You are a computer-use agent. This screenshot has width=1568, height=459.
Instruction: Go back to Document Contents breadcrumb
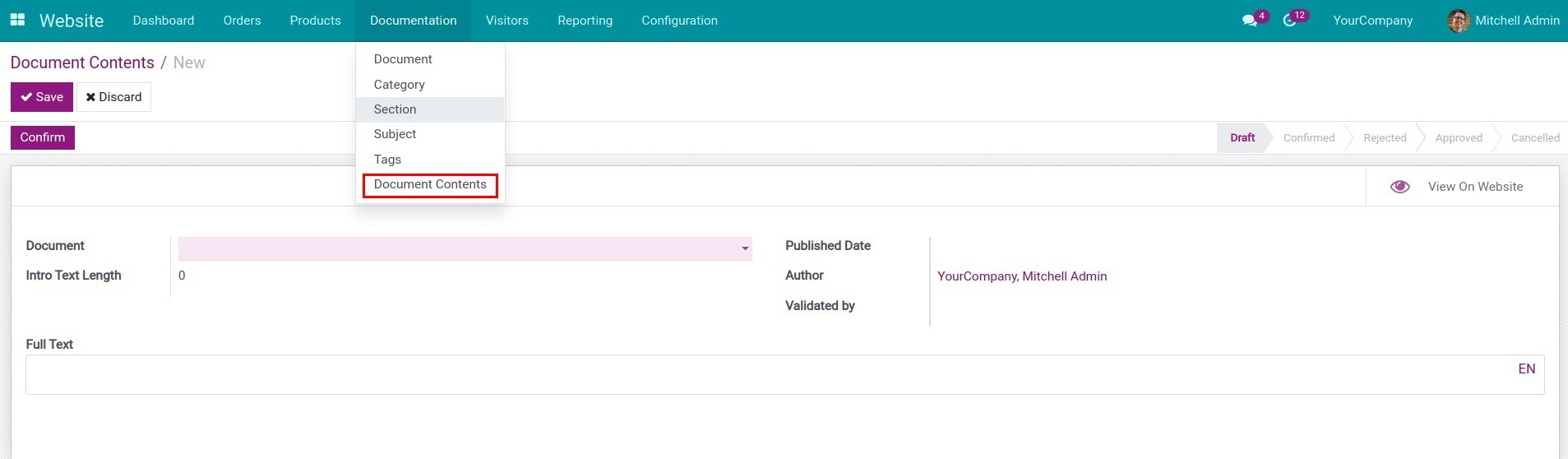point(82,63)
